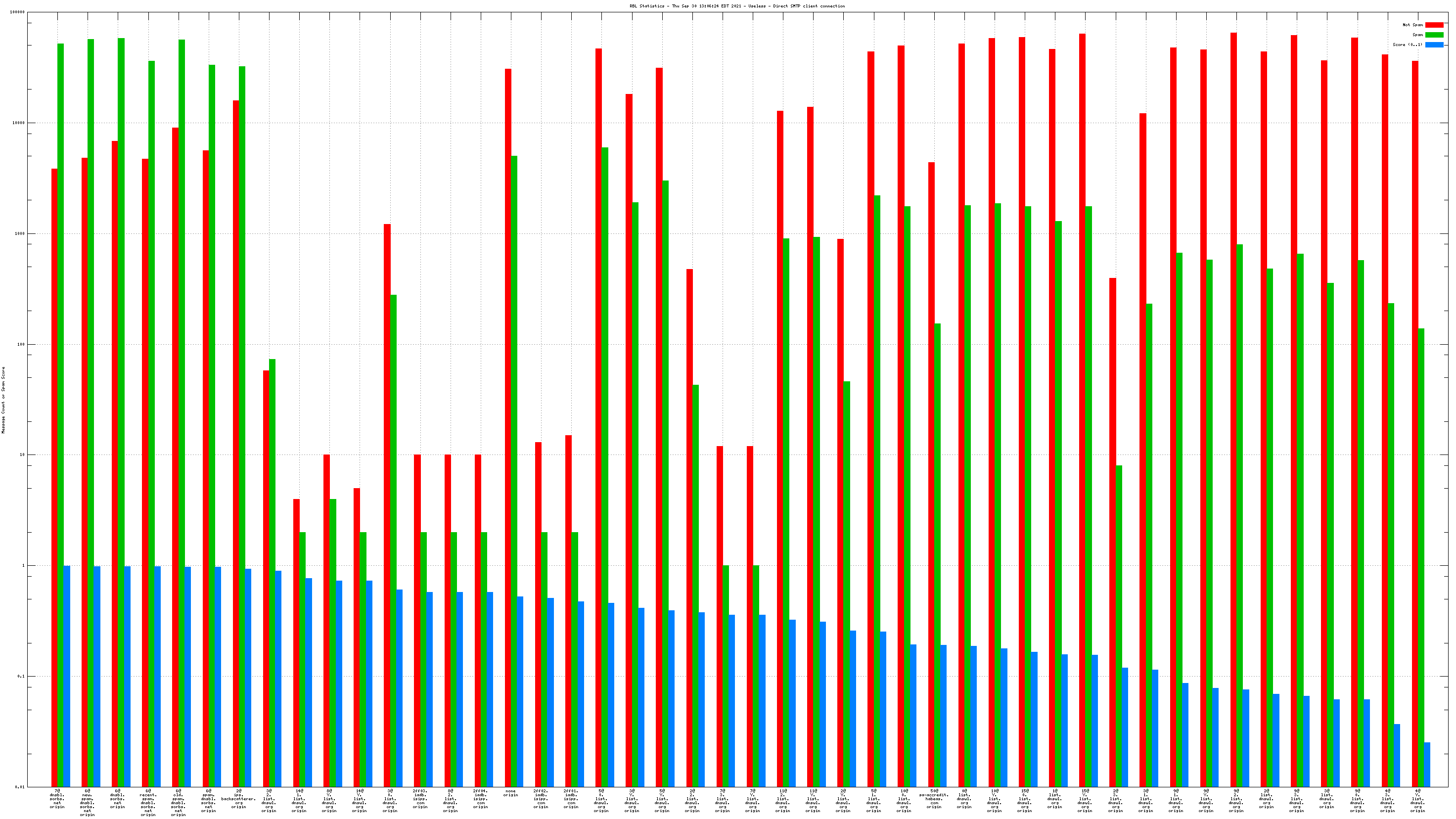
Task: Click the 0.01 y-axis tick label
Action: coord(20,787)
